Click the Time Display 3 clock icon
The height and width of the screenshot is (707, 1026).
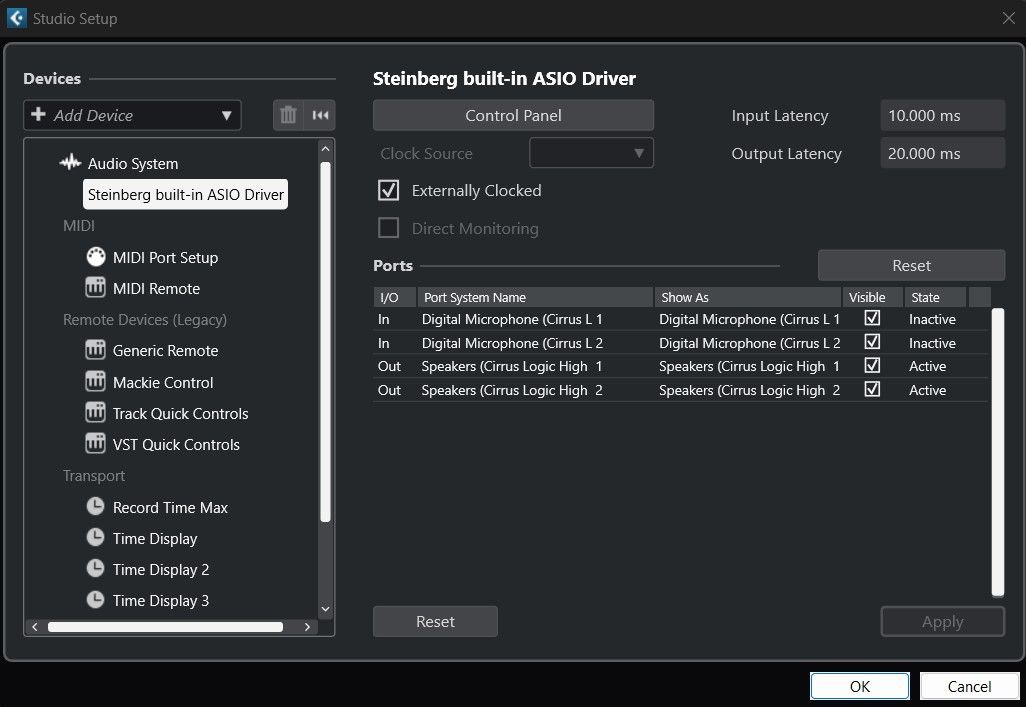(x=96, y=599)
